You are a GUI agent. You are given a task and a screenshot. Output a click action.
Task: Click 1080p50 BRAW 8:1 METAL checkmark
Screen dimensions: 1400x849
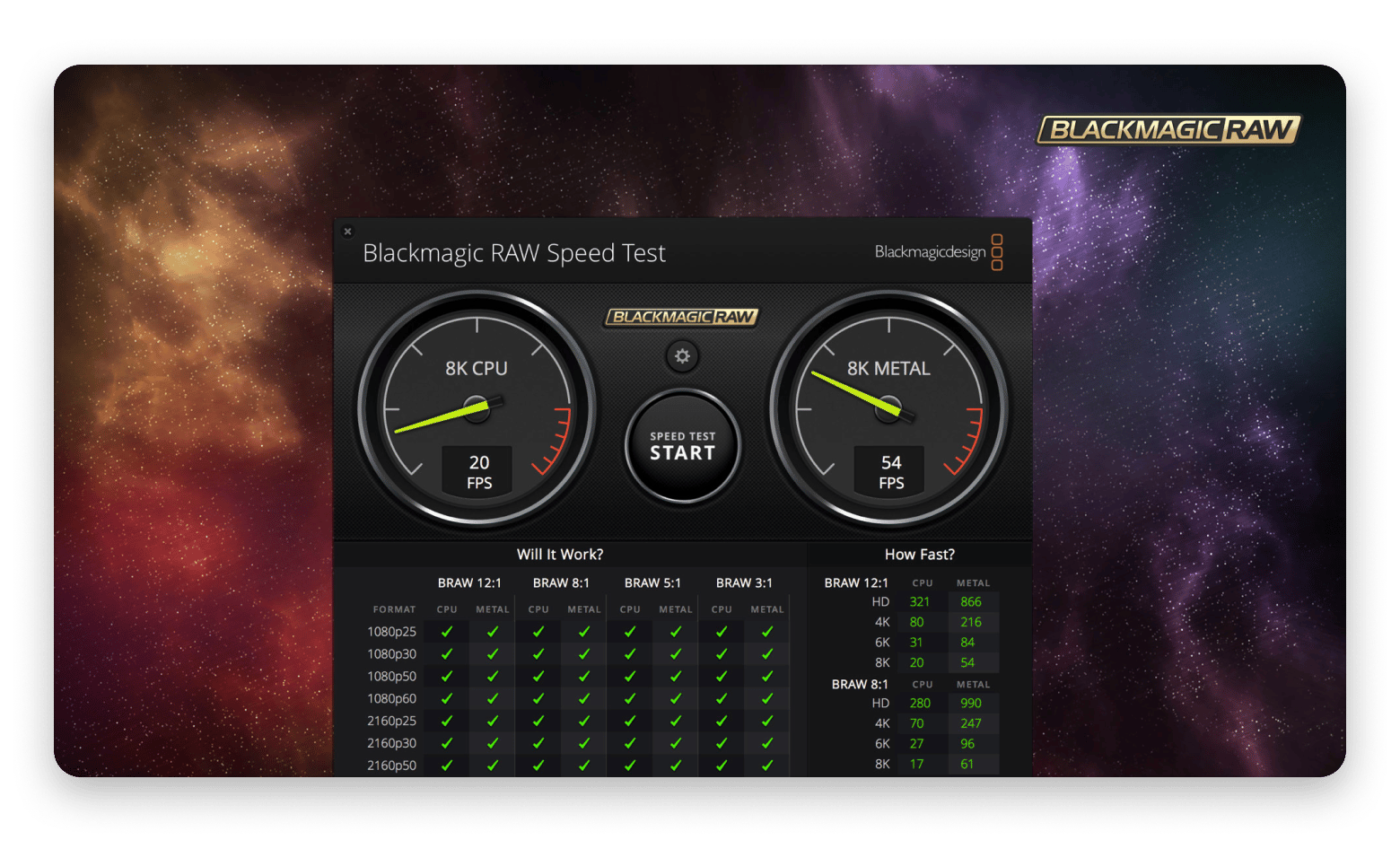coord(584,677)
